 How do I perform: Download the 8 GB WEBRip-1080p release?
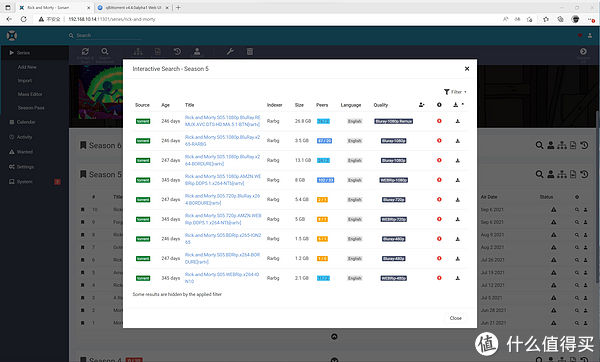click(x=457, y=180)
